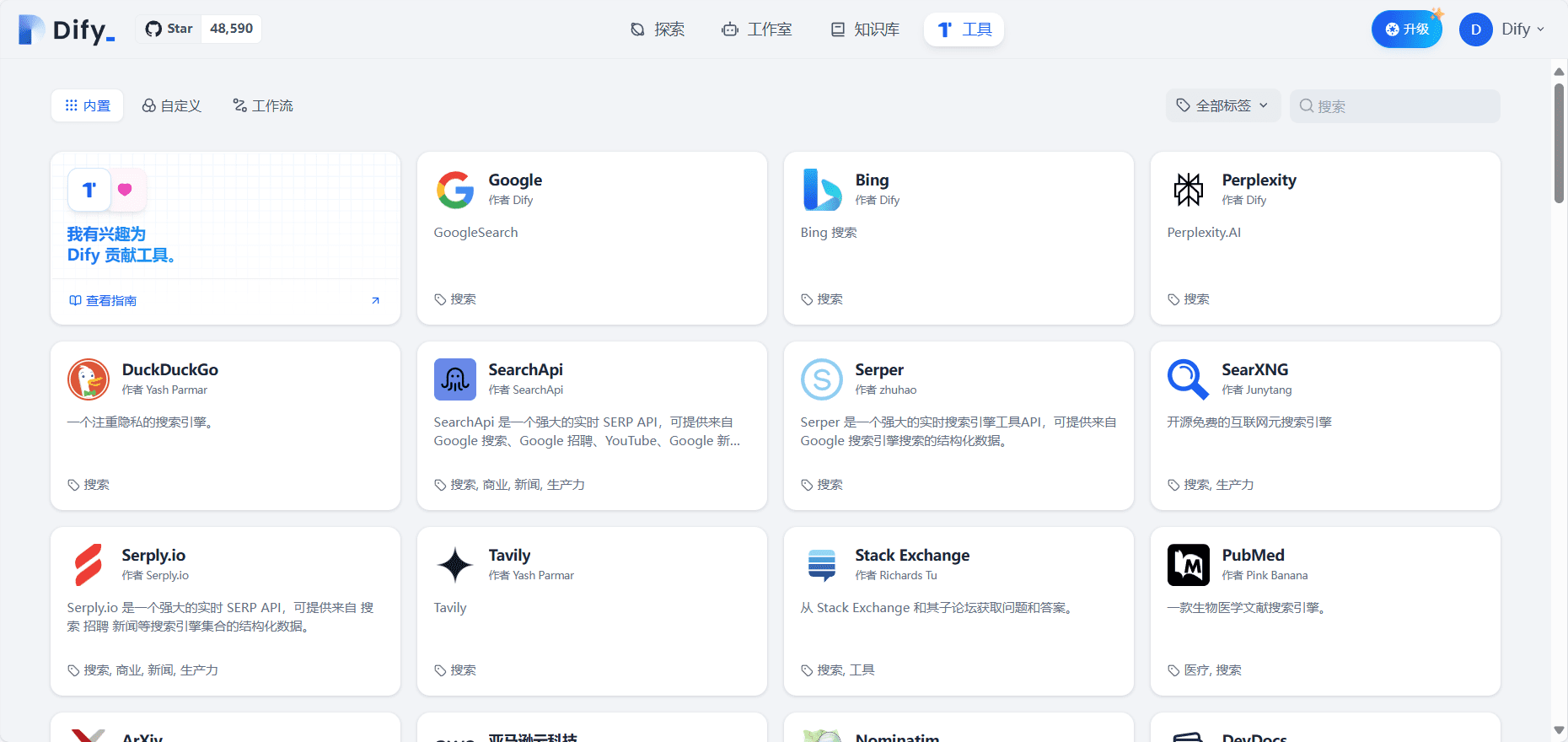1568x742 pixels.
Task: Click the external arrow icon beside 查看指南
Action: 376,300
